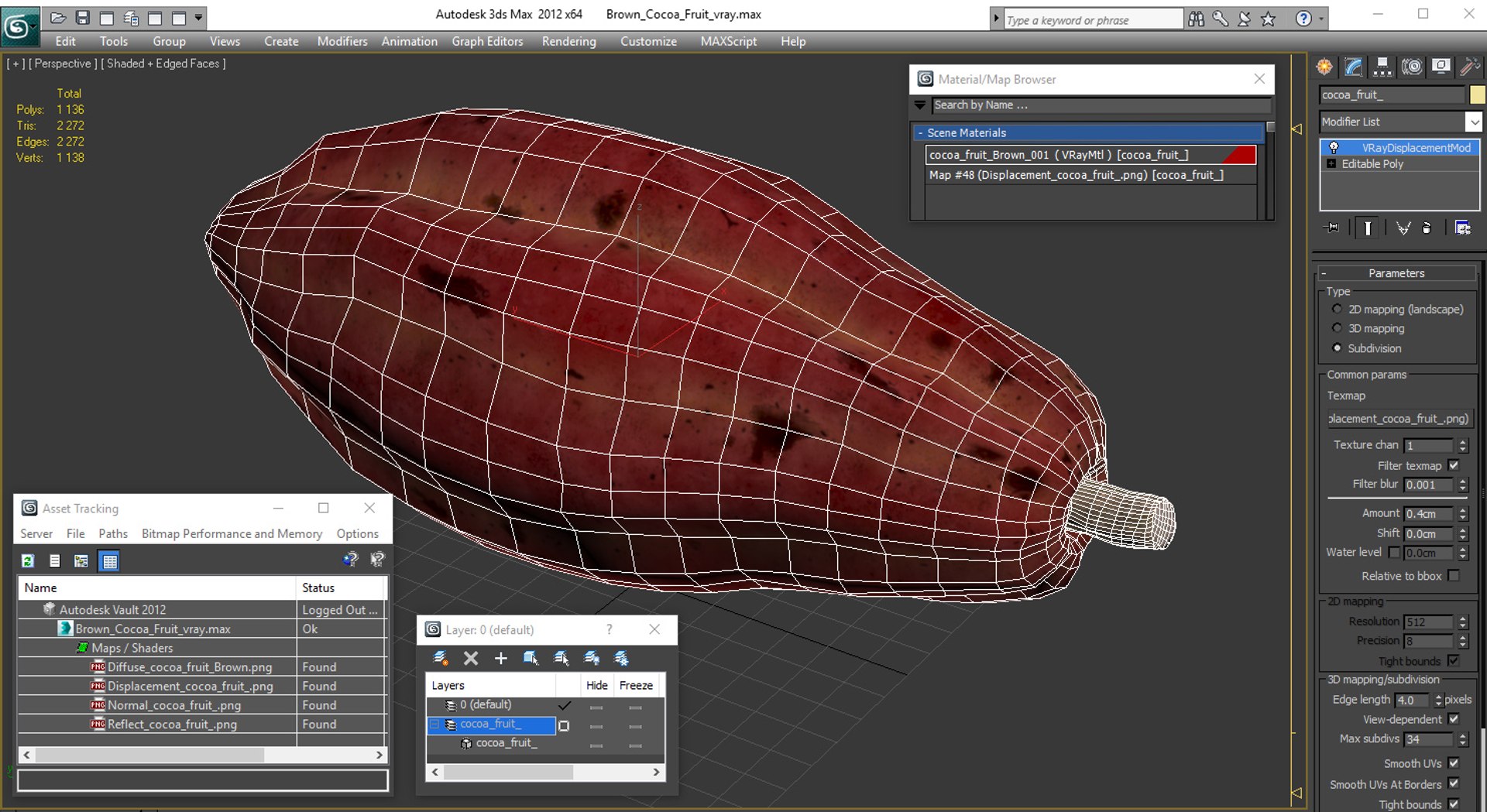Click the star Favorites icon in title bar
Image resolution: width=1487 pixels, height=812 pixels.
1268,19
